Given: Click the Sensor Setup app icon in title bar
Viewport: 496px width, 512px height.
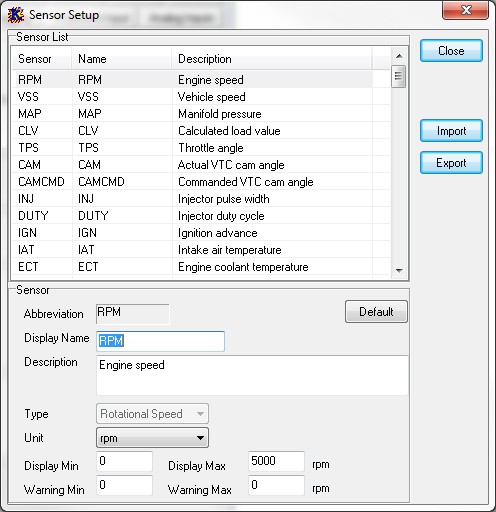Looking at the screenshot, I should (16, 15).
